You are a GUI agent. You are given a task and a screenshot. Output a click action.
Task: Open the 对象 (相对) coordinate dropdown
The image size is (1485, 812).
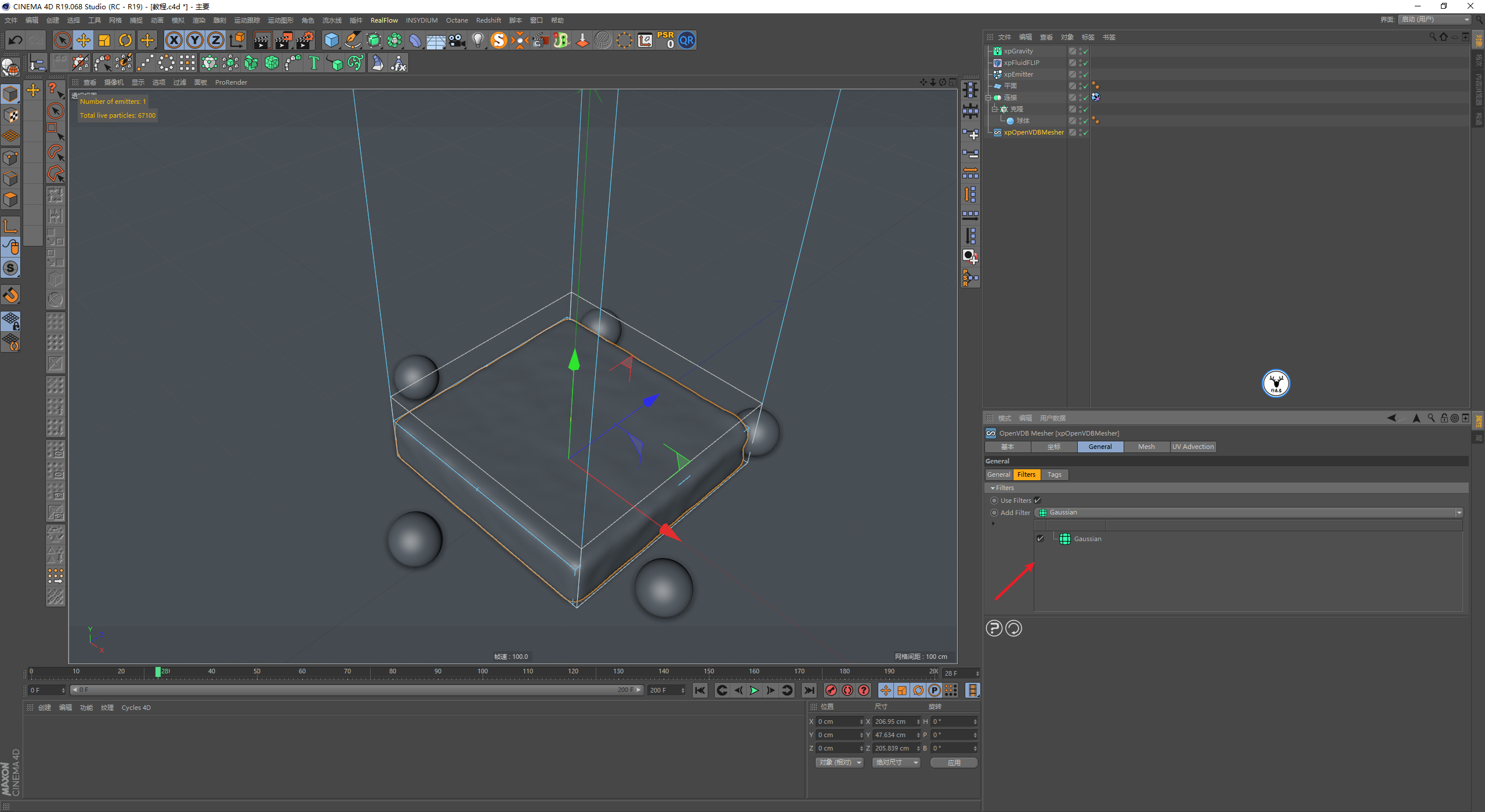click(x=839, y=762)
